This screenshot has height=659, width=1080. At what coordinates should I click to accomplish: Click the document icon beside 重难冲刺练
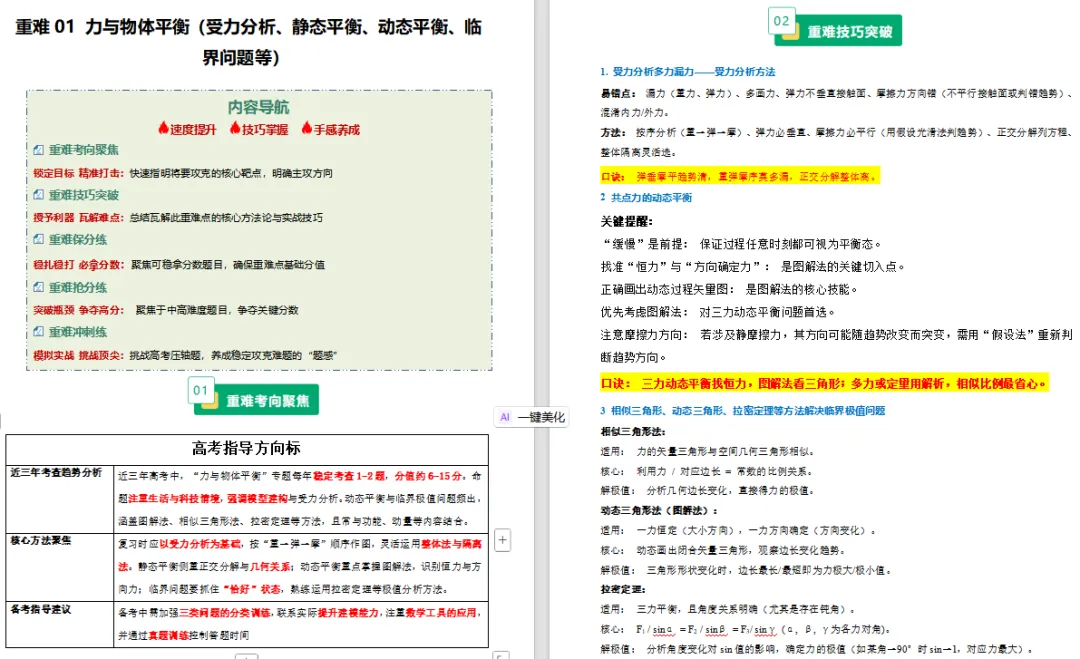[x=39, y=331]
